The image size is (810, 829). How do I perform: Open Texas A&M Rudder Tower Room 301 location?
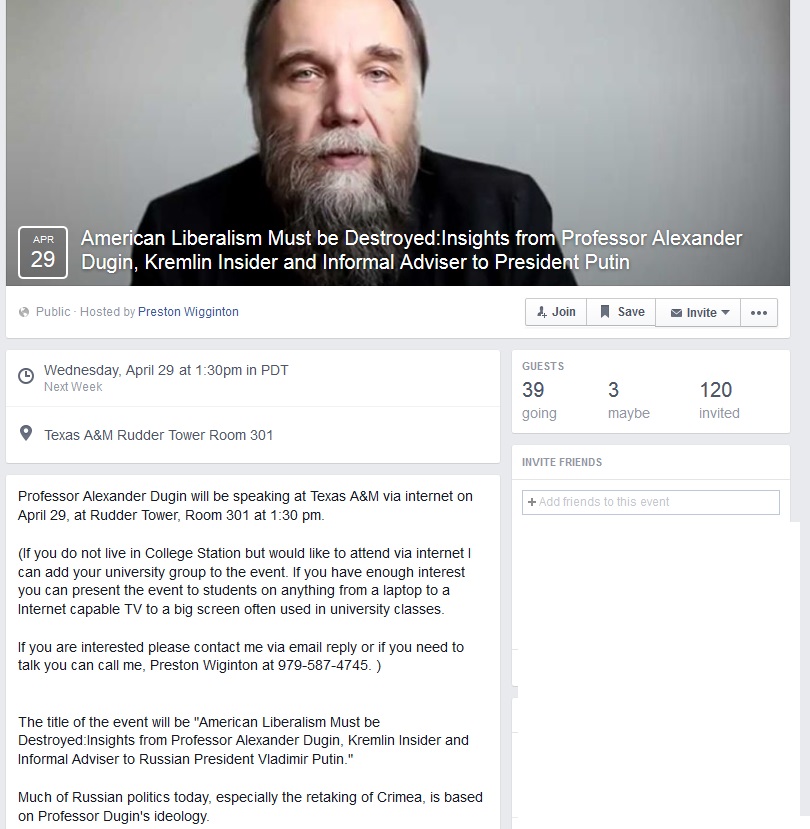[159, 435]
